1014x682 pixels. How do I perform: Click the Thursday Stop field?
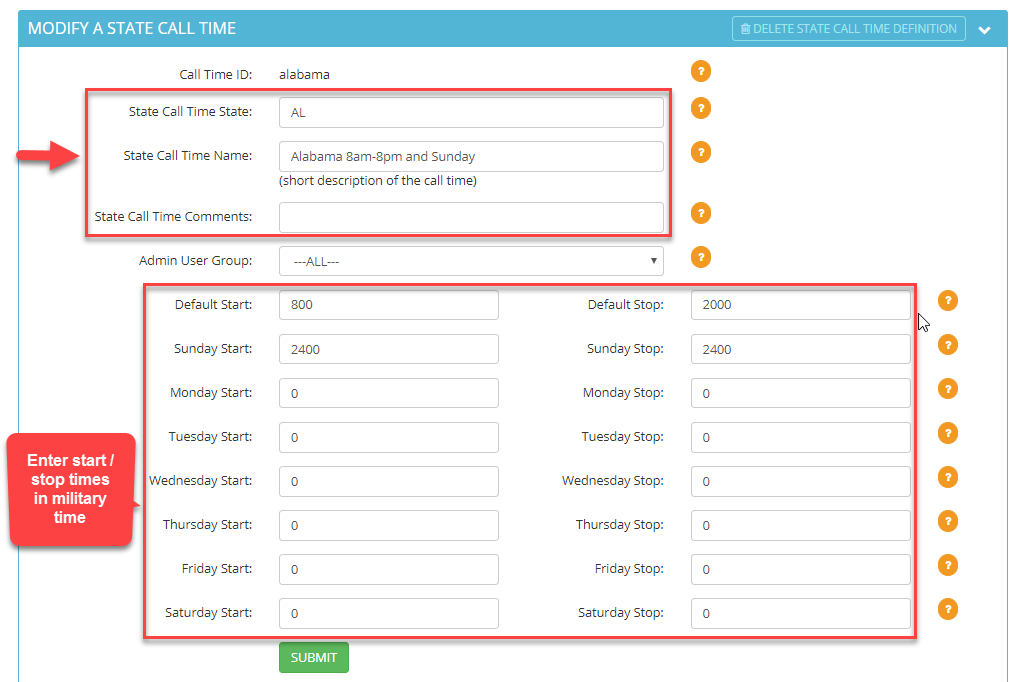click(801, 525)
